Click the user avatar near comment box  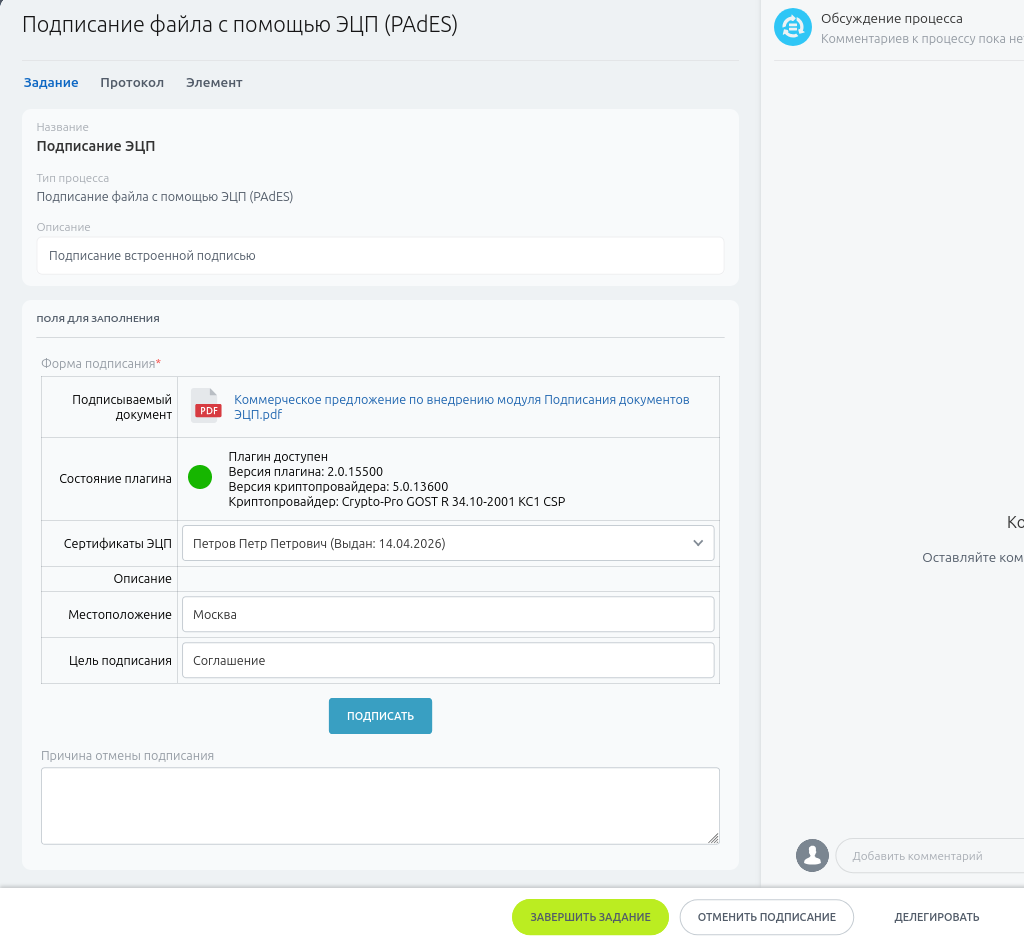click(x=812, y=855)
